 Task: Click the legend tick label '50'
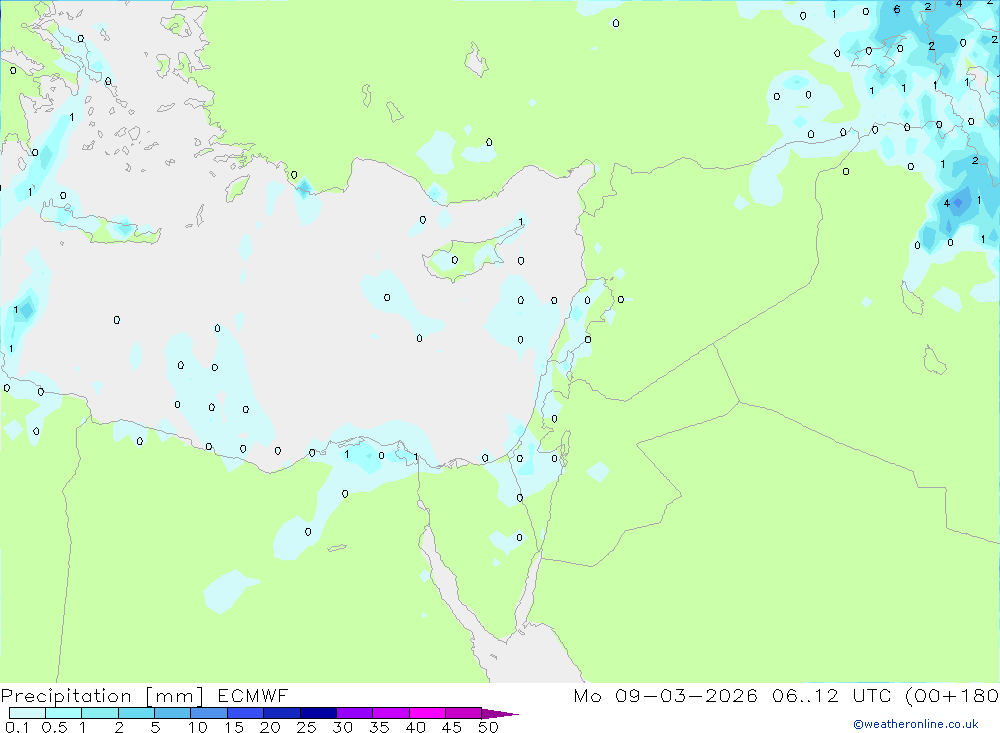[x=488, y=727]
